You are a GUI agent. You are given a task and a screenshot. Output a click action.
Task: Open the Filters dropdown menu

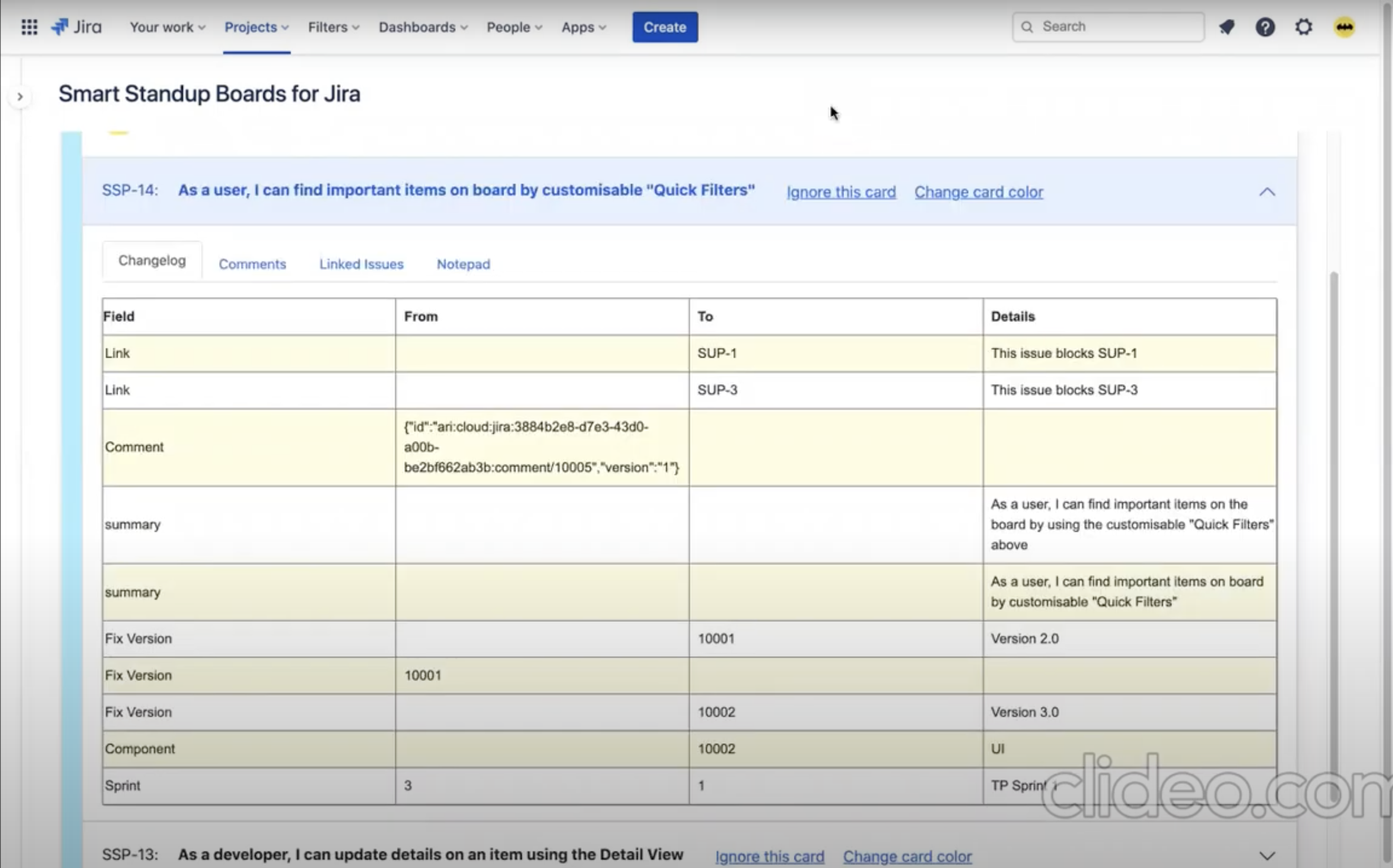tap(333, 27)
